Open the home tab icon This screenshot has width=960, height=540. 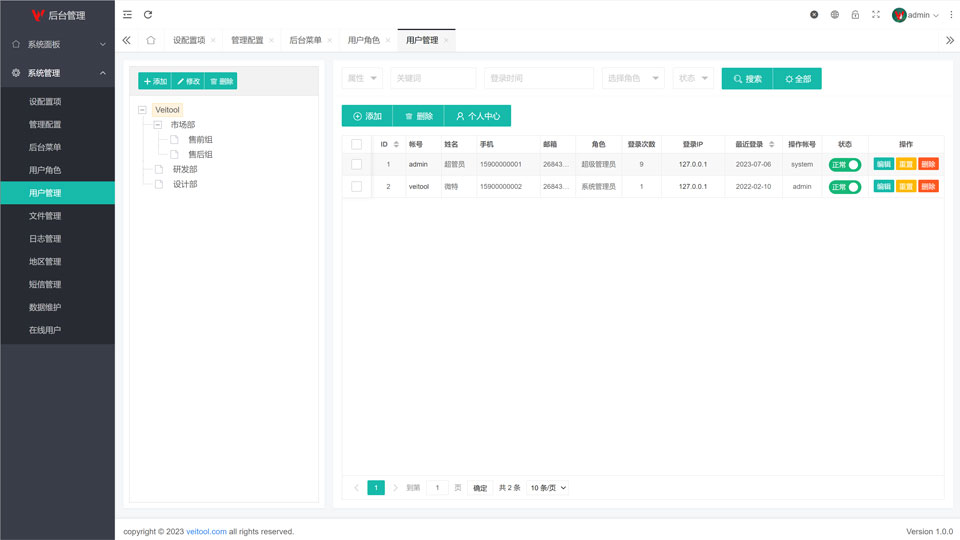click(150, 40)
